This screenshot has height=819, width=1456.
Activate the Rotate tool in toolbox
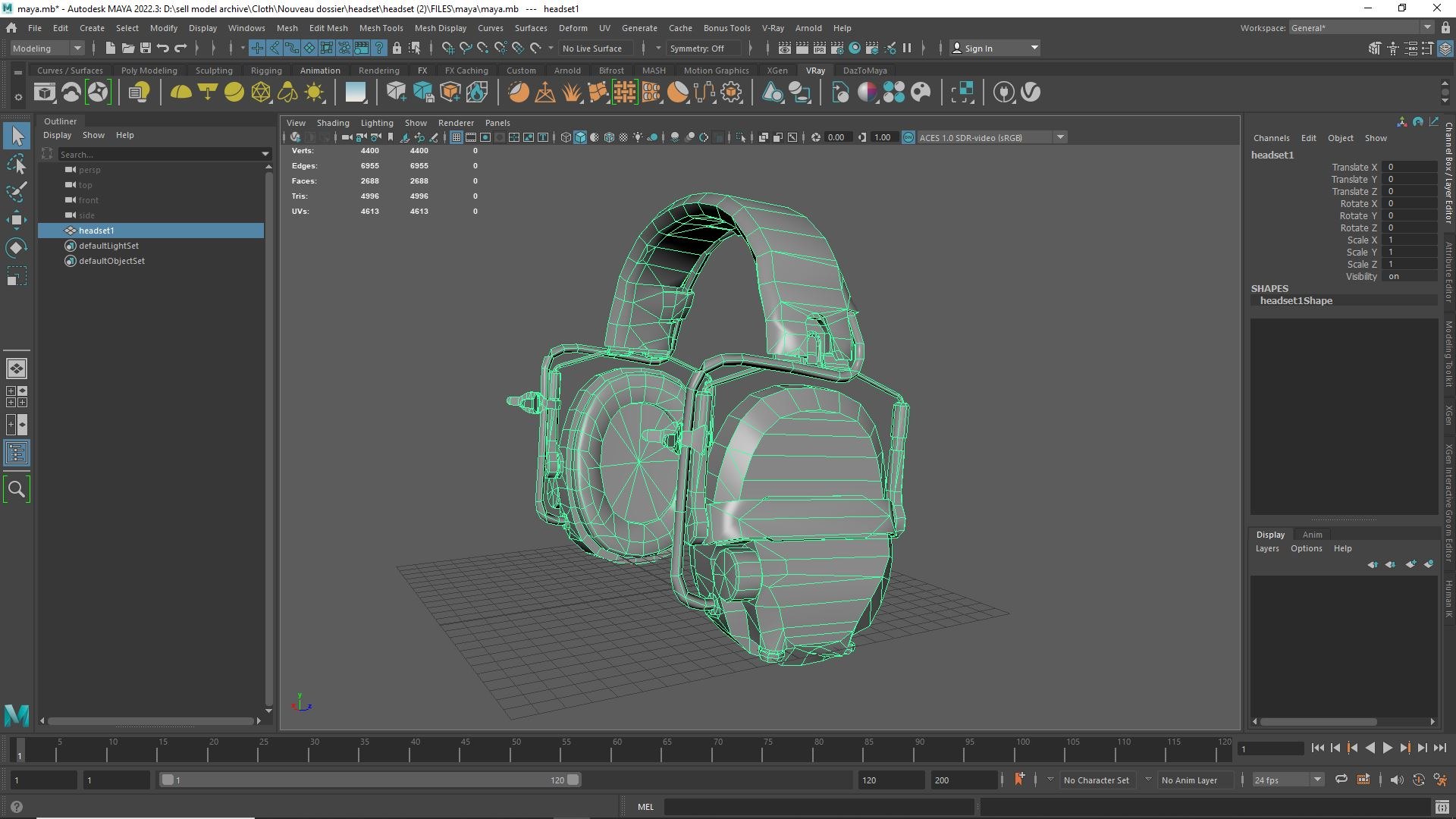click(x=17, y=248)
